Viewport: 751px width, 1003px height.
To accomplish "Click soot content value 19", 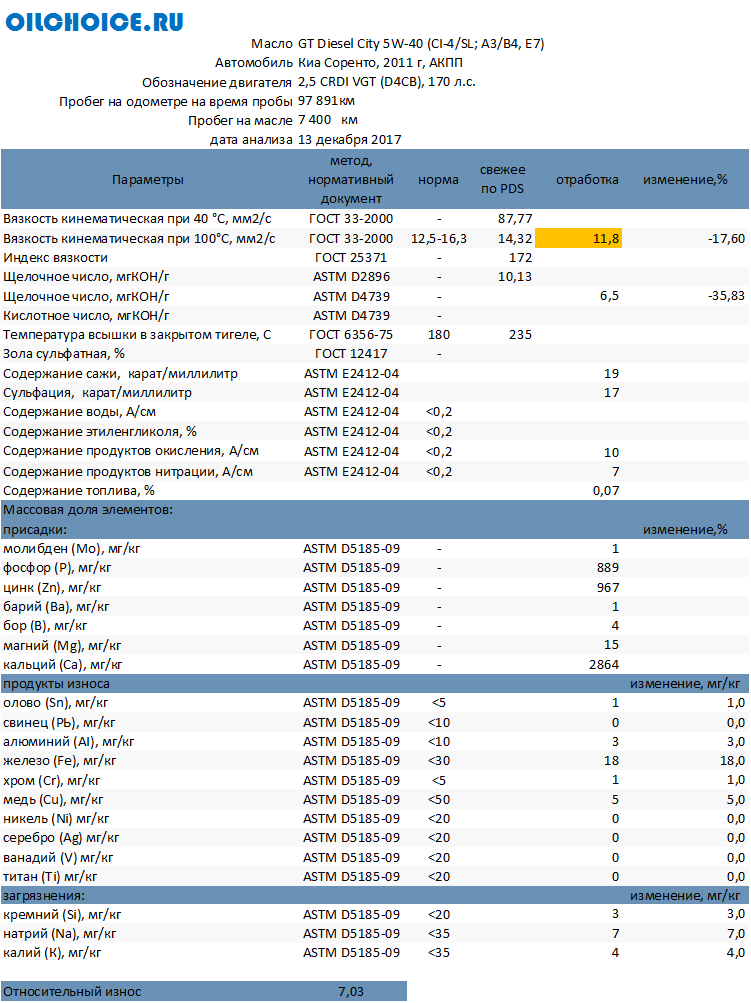I will pos(611,374).
